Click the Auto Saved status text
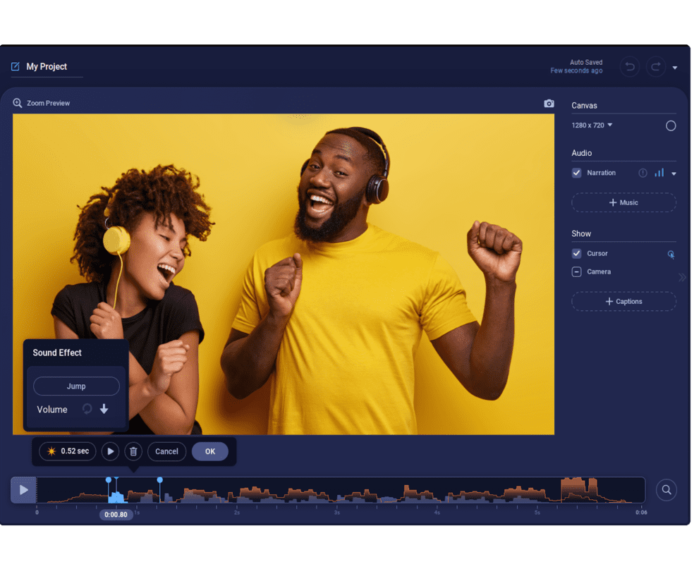Viewport: 694px width, 569px height. click(586, 62)
